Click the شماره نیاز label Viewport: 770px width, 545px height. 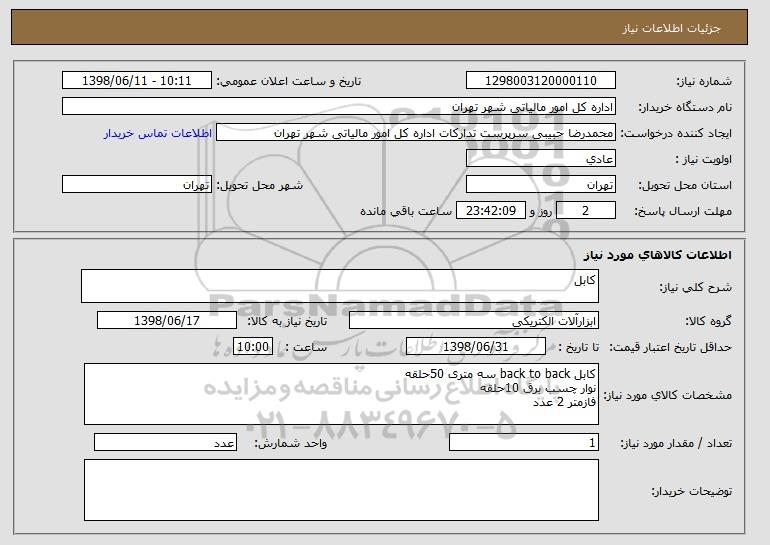click(x=704, y=81)
